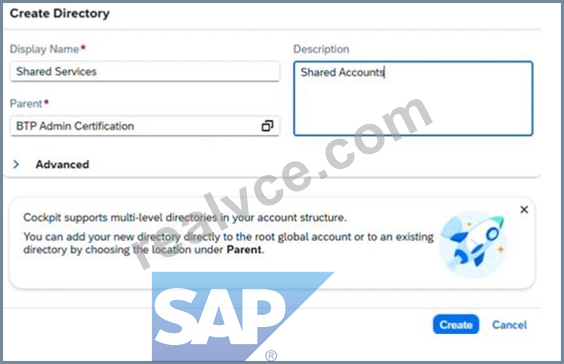
Task: Click the rocket illustration in info card
Action: pos(473,245)
